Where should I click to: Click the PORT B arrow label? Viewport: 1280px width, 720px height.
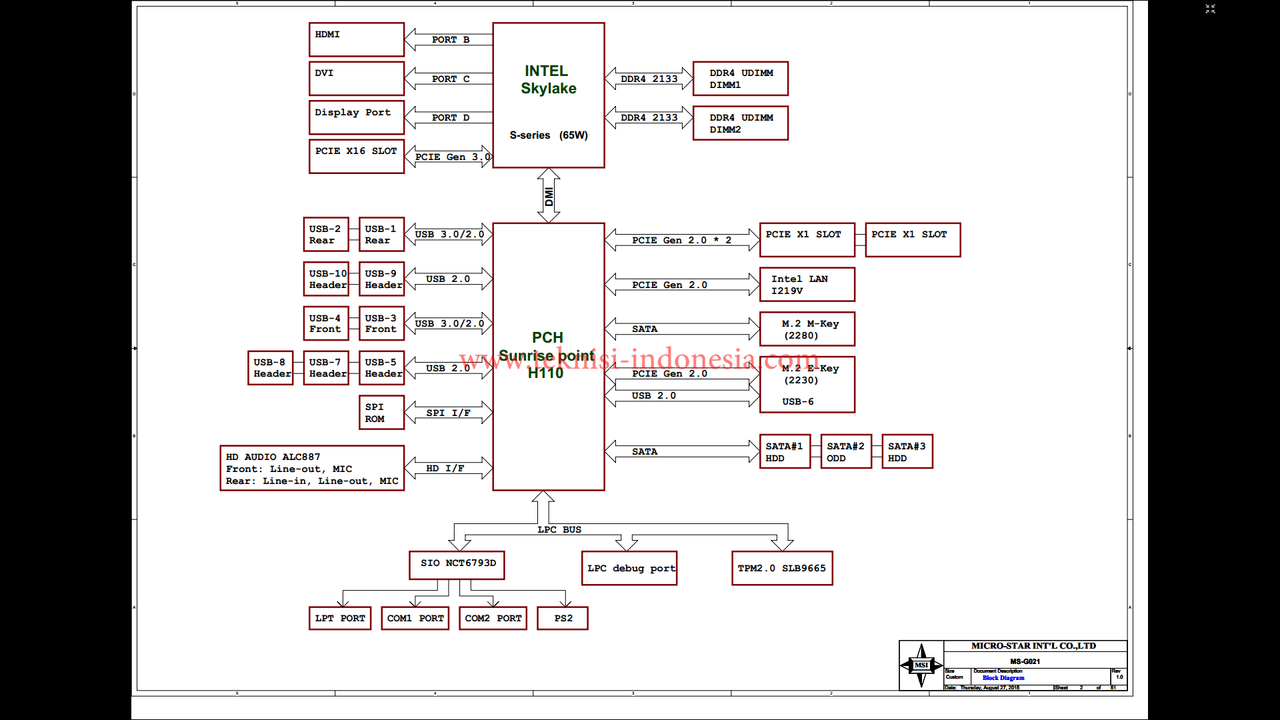pos(451,40)
